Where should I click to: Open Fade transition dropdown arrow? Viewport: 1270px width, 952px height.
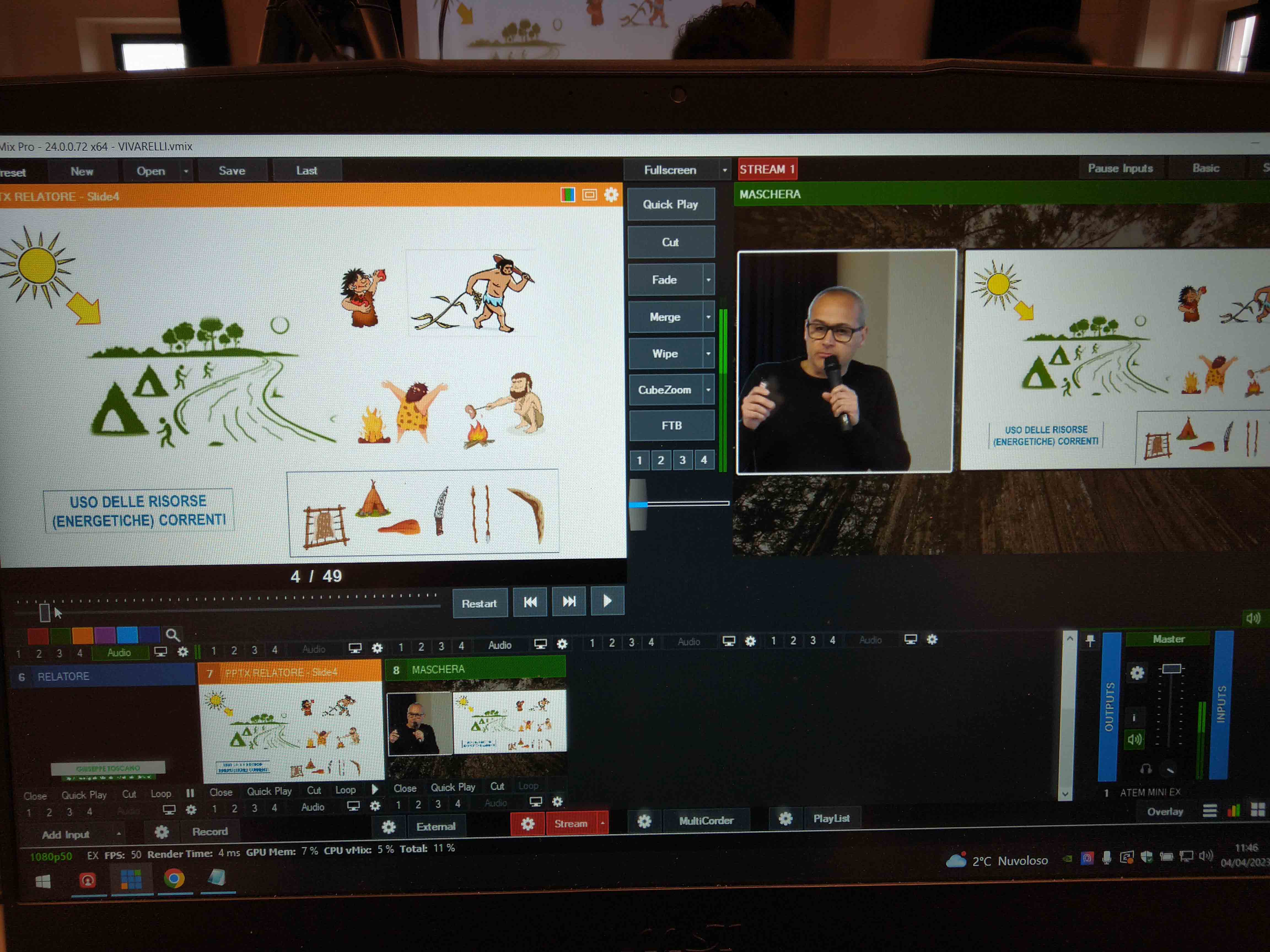tap(709, 280)
